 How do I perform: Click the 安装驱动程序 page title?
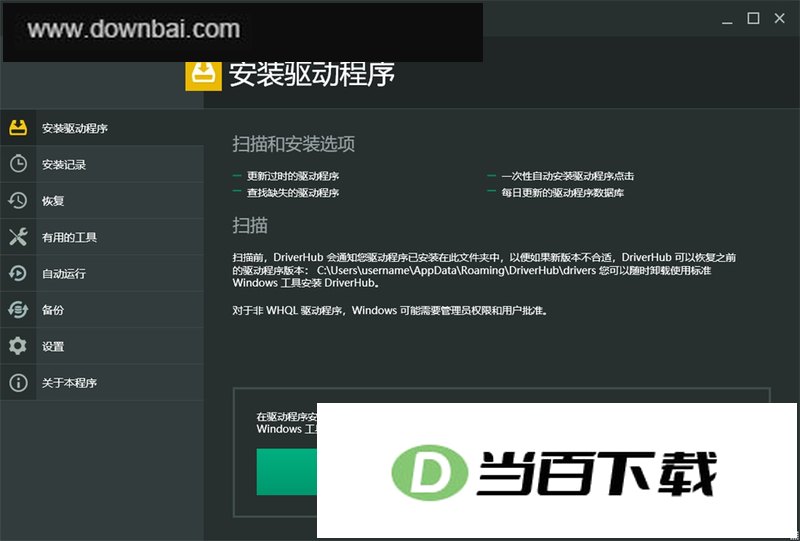pos(312,75)
